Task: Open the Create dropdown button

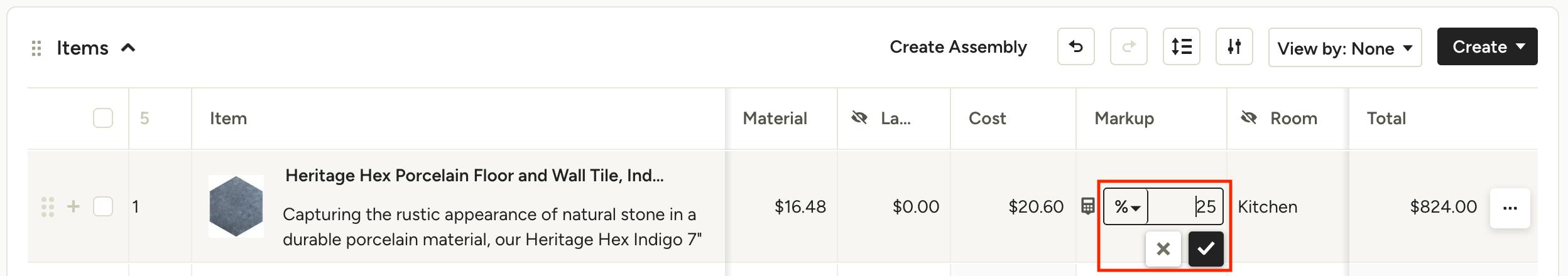Action: click(x=1487, y=46)
